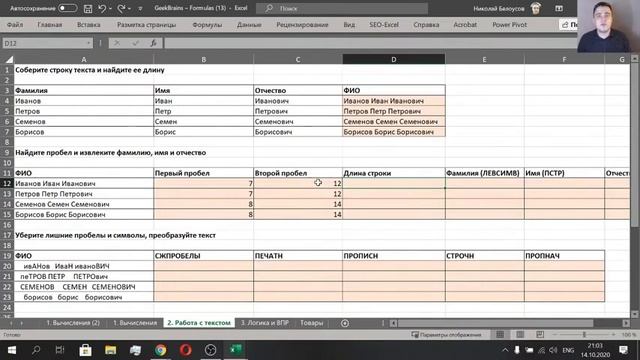Open the SEO-Excel ribbon tab
Image resolution: width=640 pixels, height=360 pixels.
point(384,25)
